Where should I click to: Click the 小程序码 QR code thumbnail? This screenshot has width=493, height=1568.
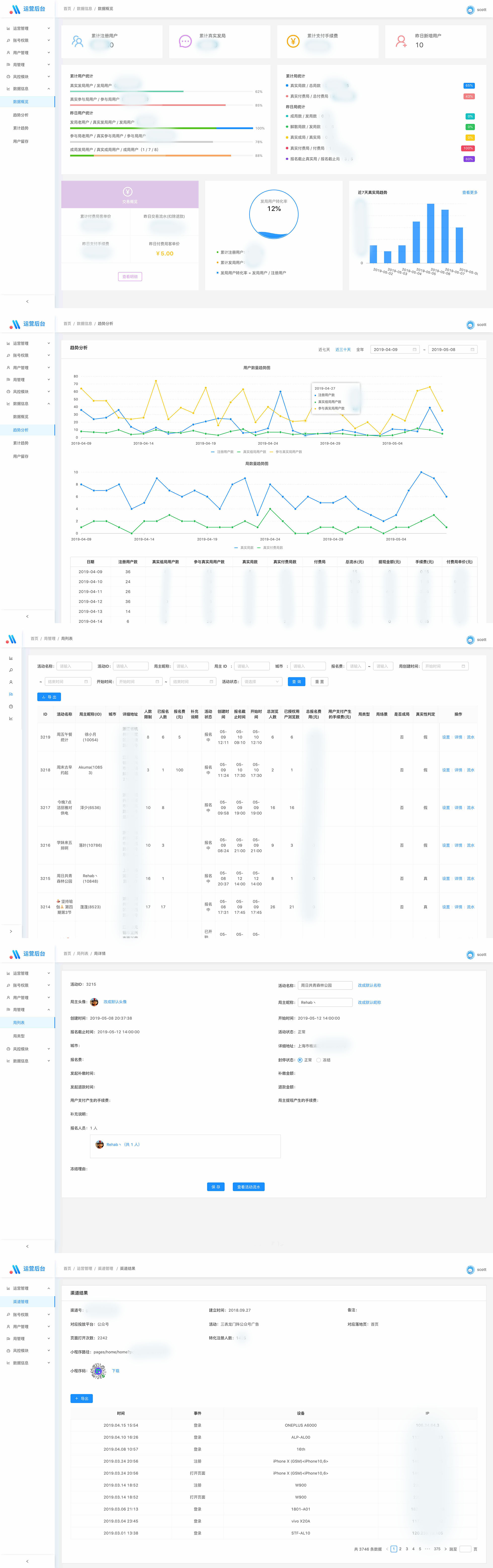point(98,1371)
